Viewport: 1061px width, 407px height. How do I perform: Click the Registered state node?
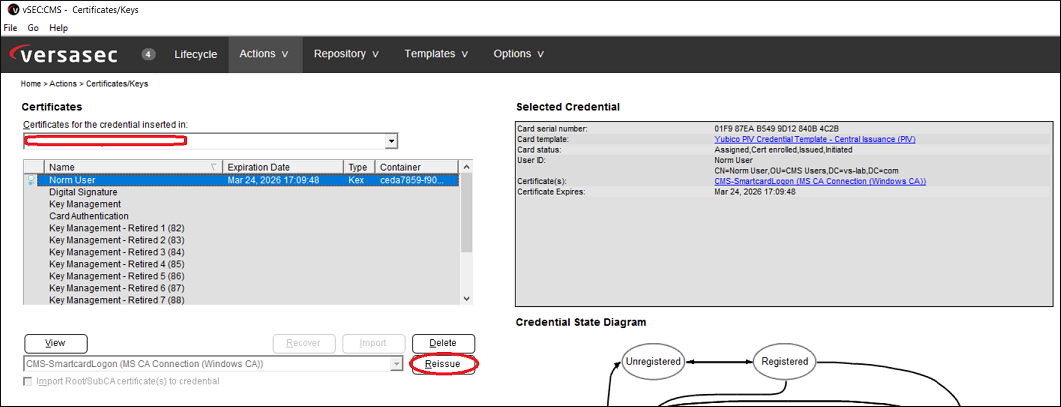click(x=784, y=361)
